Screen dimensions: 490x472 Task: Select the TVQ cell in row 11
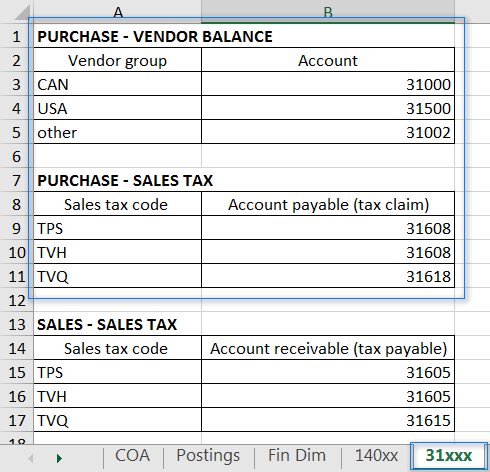click(x=118, y=276)
